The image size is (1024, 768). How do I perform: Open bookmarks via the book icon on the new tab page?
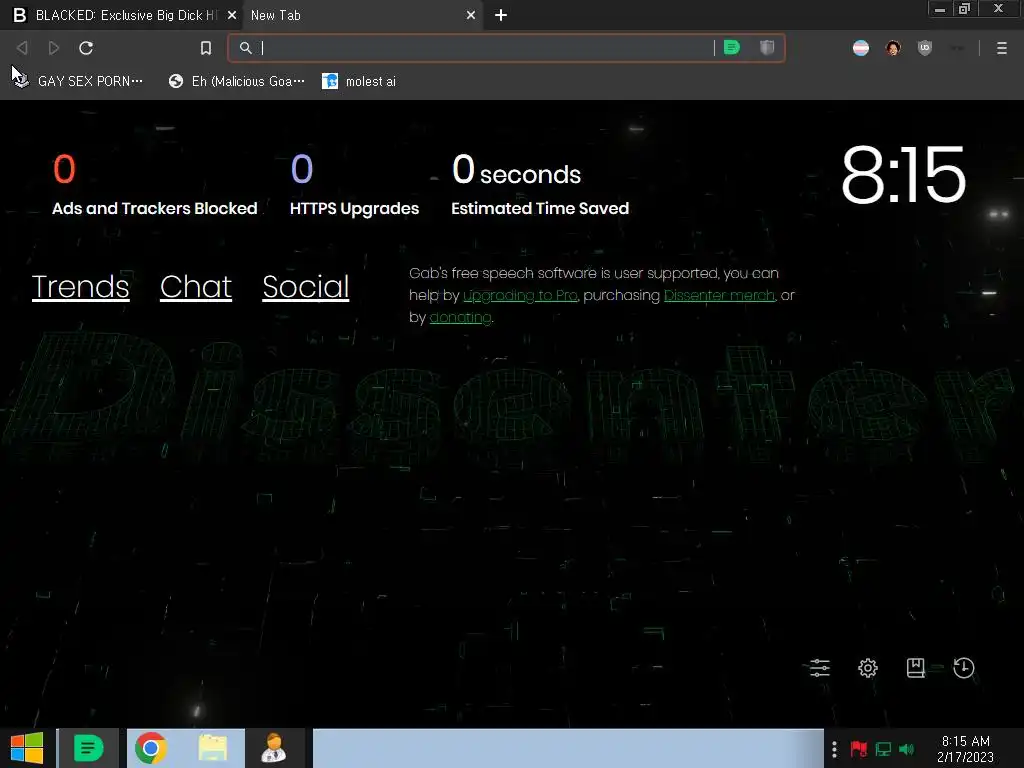coord(916,667)
